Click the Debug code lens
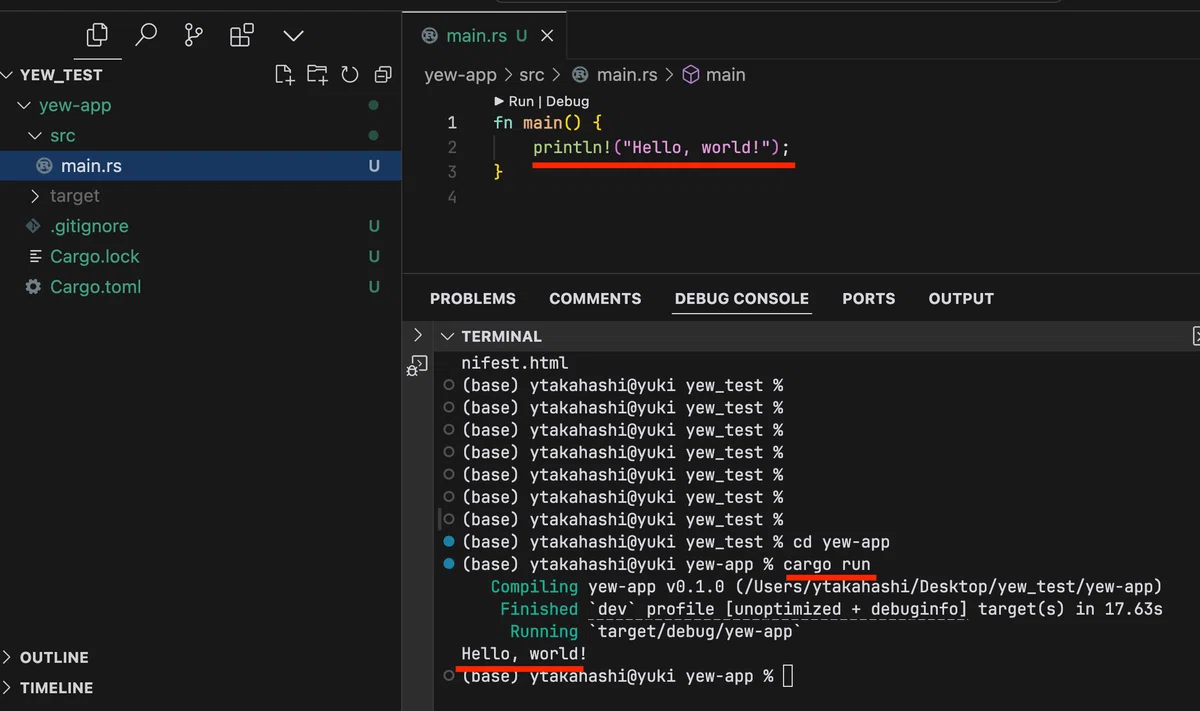The height and width of the screenshot is (711, 1200). click(x=567, y=101)
